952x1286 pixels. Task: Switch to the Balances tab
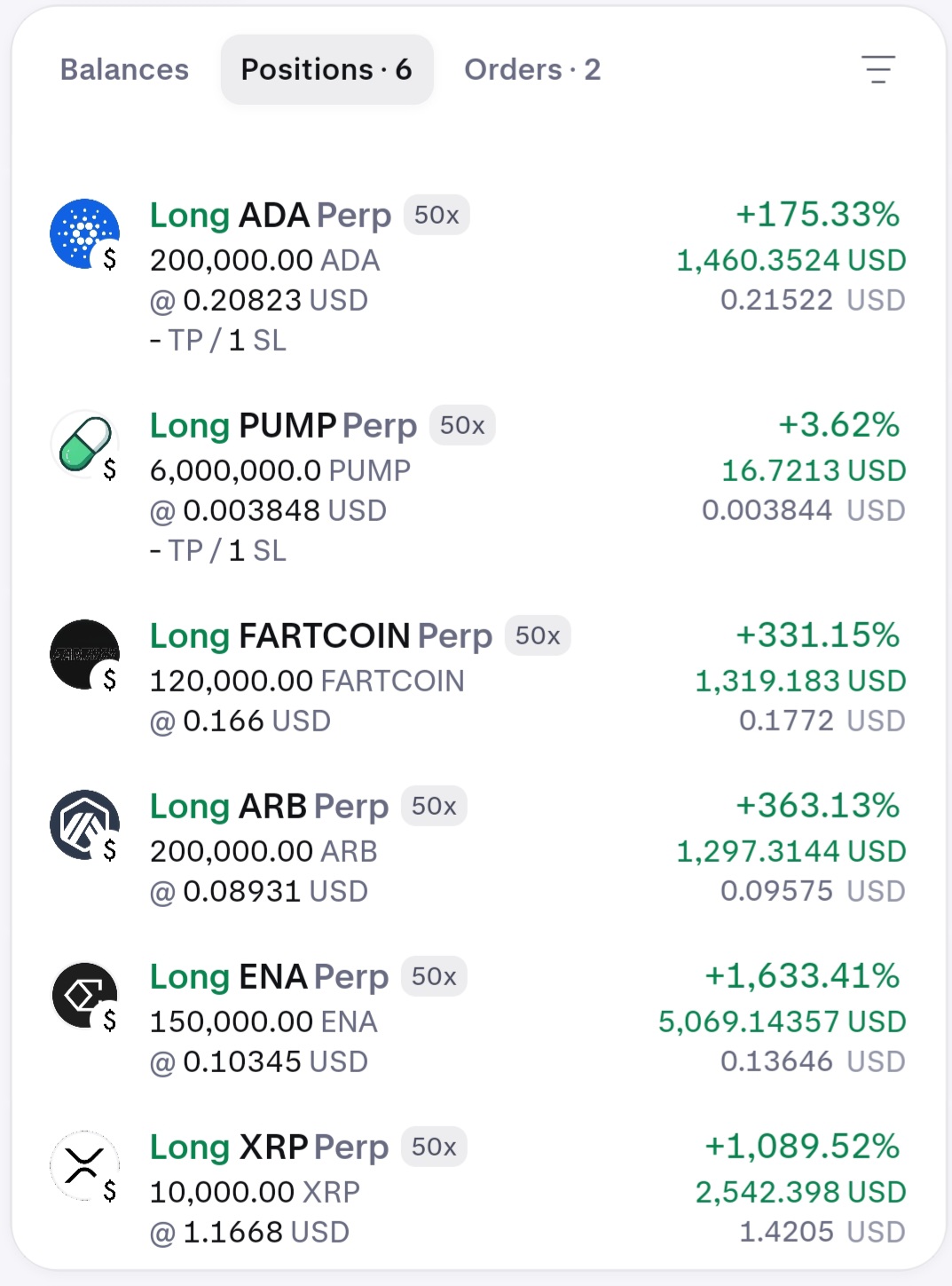click(x=124, y=69)
